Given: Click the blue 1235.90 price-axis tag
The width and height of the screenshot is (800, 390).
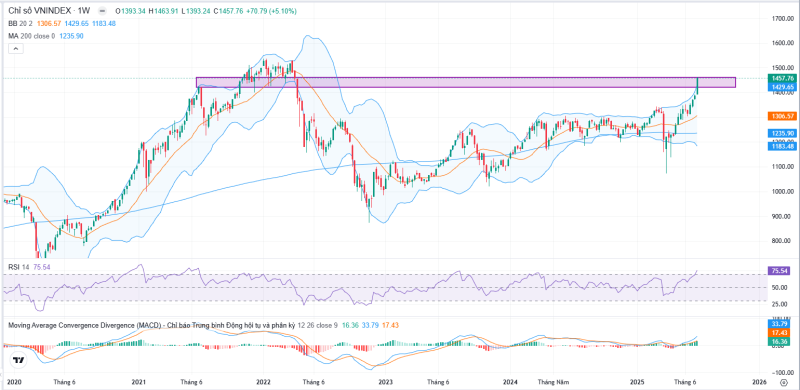Looking at the screenshot, I should point(782,133).
